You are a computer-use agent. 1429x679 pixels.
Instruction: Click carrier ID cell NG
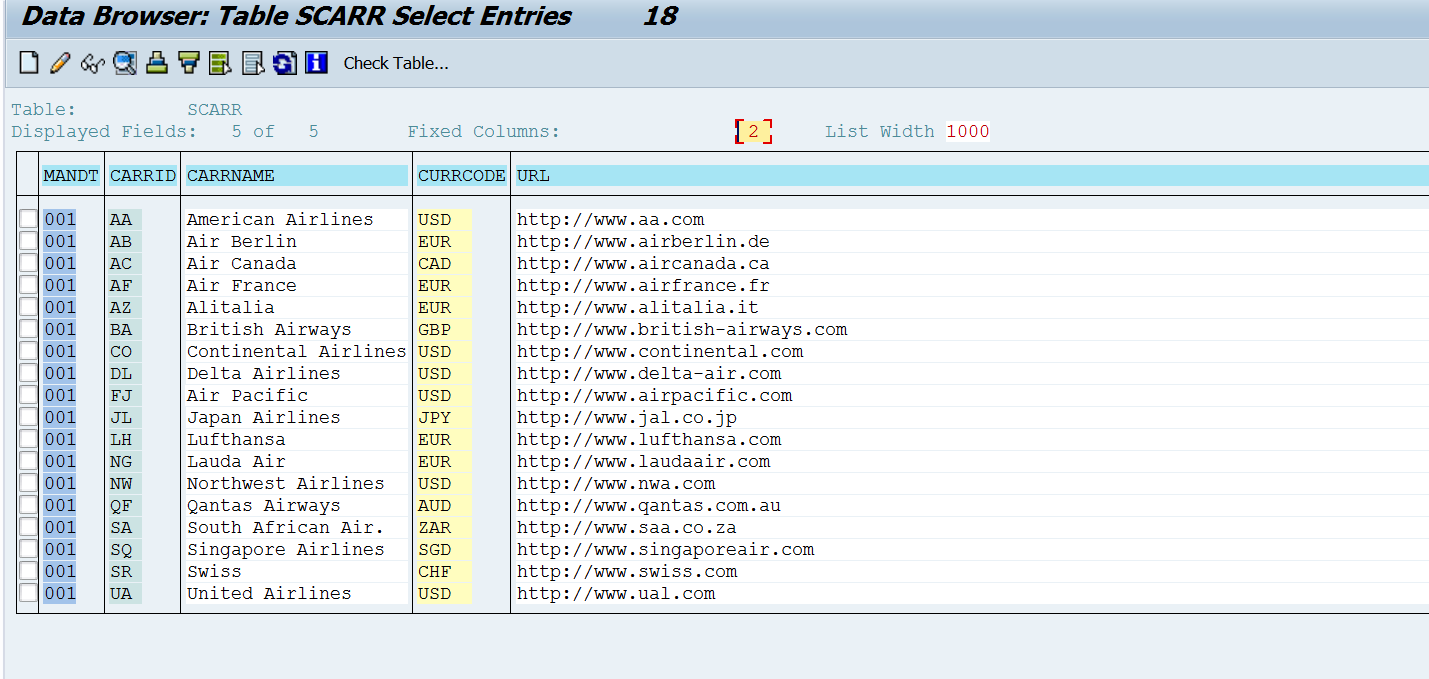pyautogui.click(x=125, y=461)
